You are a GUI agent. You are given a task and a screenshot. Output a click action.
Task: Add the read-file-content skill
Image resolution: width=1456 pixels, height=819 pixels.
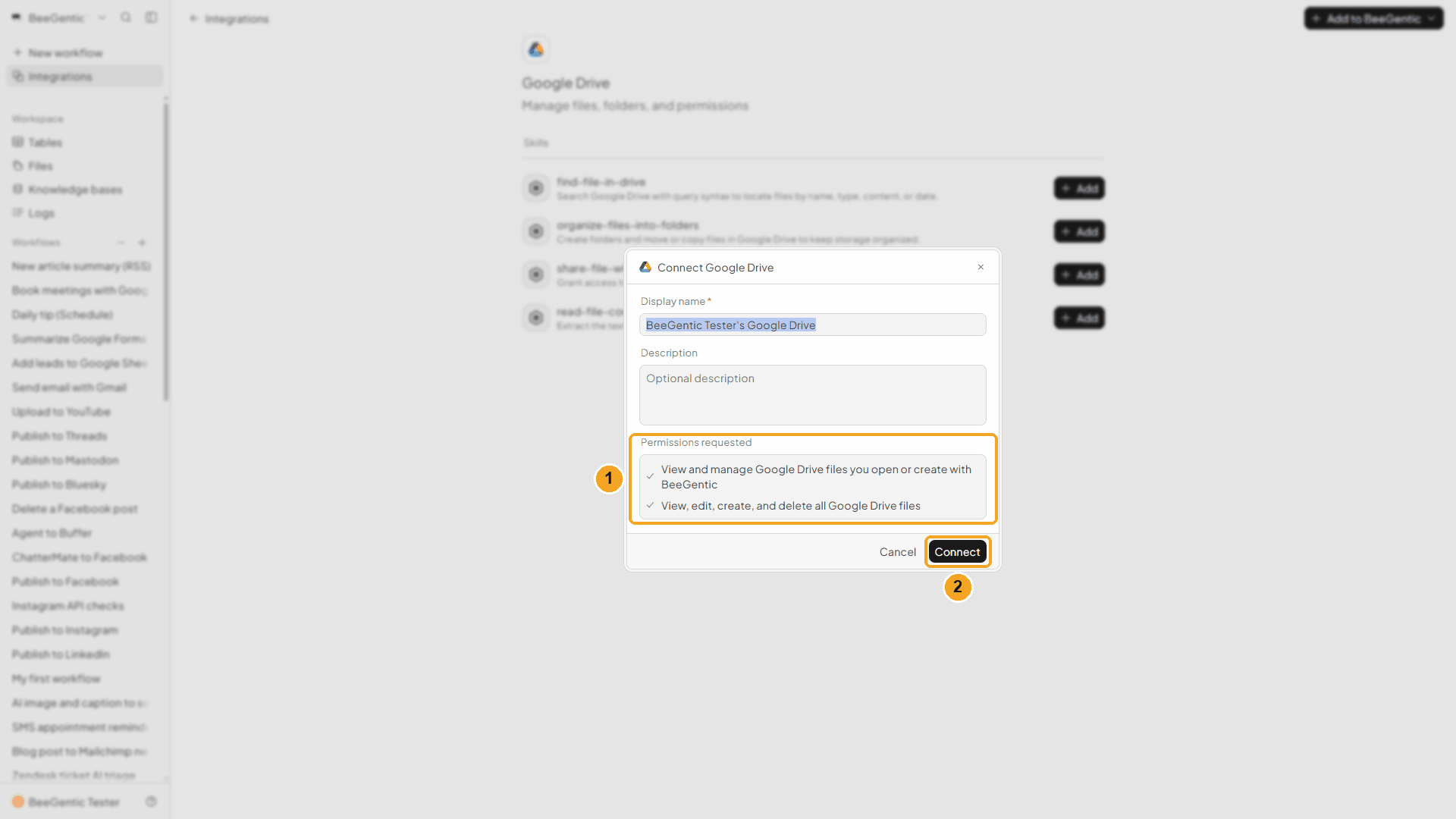click(1079, 318)
